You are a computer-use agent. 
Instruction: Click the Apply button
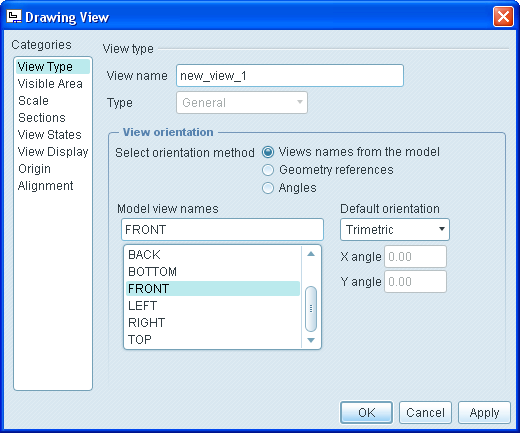(484, 412)
